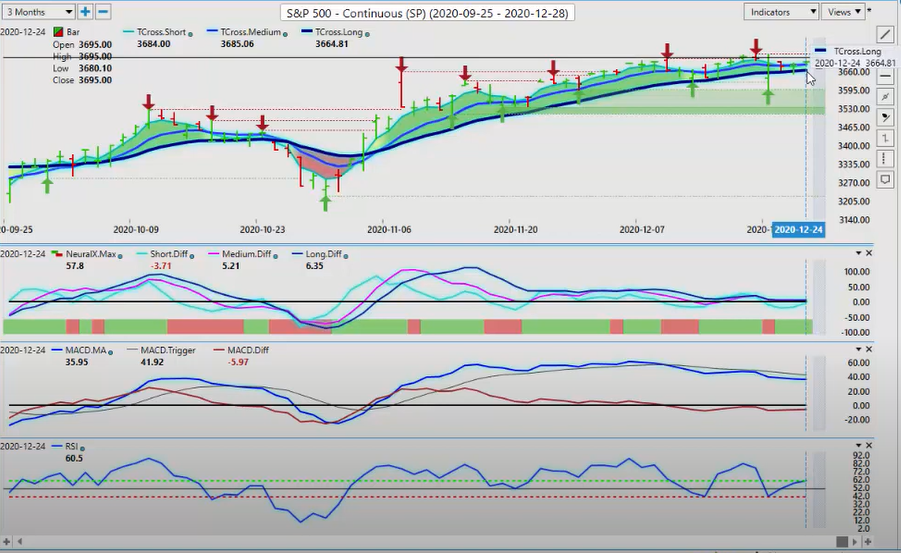Select the horizontal line drawing tool

pyautogui.click(x=885, y=76)
